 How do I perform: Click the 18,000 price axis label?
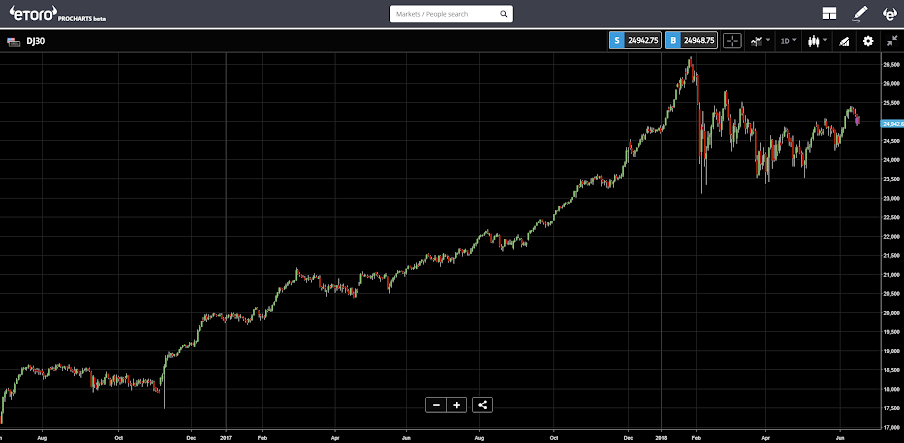892,389
